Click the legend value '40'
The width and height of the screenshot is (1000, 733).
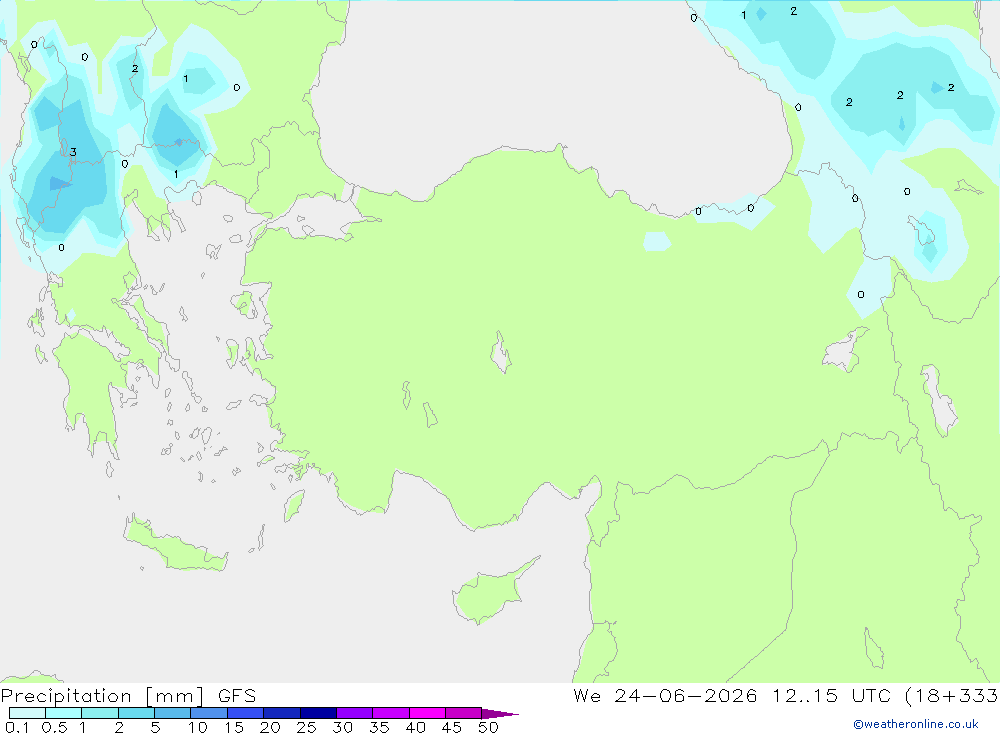pos(415,727)
